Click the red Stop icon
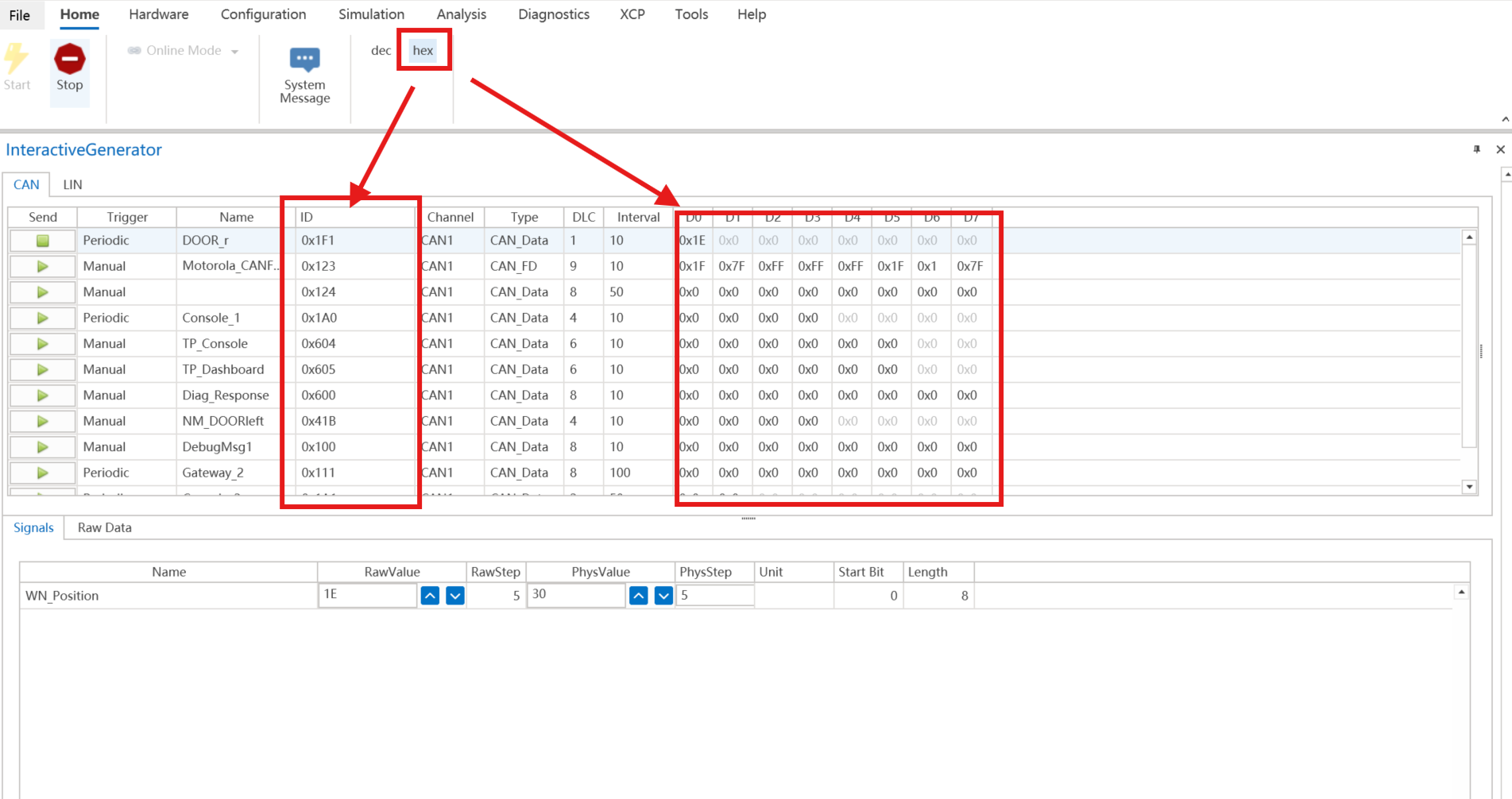 (x=69, y=60)
